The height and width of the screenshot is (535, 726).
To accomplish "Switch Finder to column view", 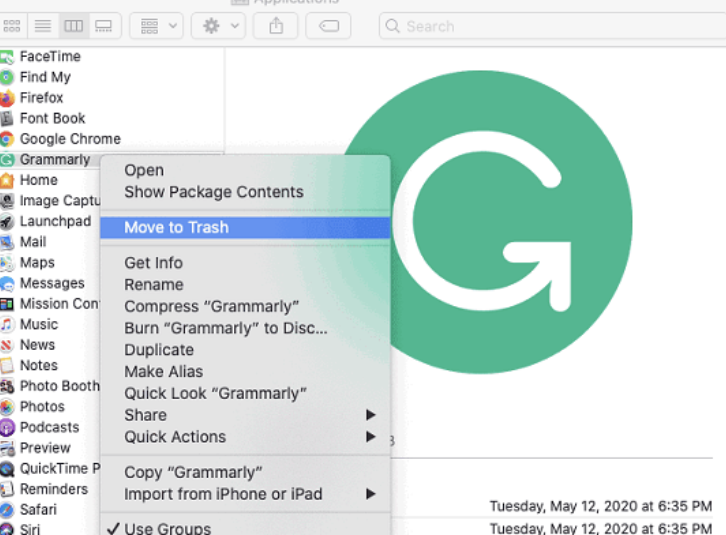I will [x=74, y=26].
